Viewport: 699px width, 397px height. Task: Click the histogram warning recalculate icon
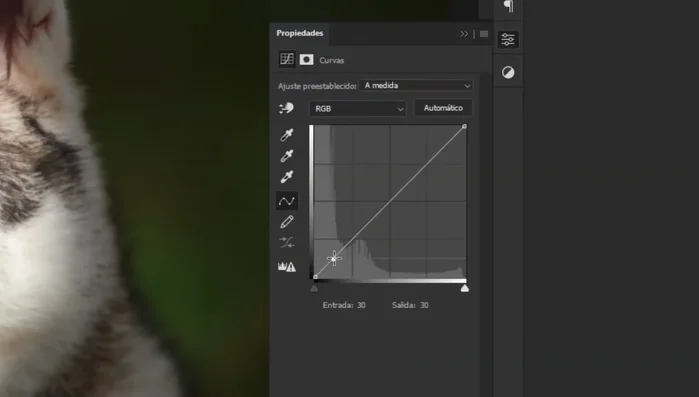point(287,266)
